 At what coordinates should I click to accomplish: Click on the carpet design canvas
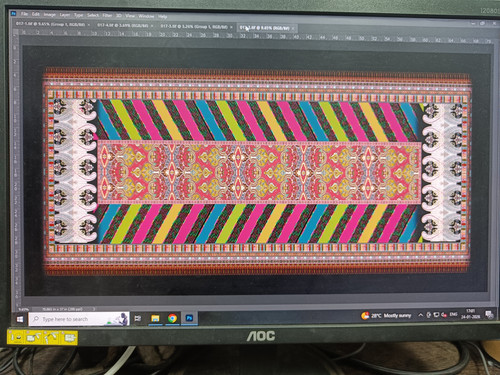(x=257, y=172)
